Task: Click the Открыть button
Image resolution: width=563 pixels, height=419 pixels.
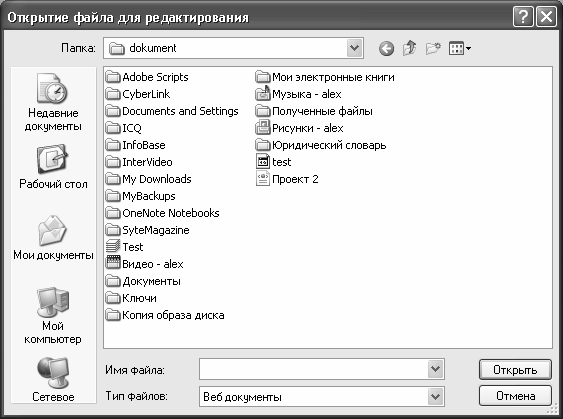Action: (x=515, y=369)
